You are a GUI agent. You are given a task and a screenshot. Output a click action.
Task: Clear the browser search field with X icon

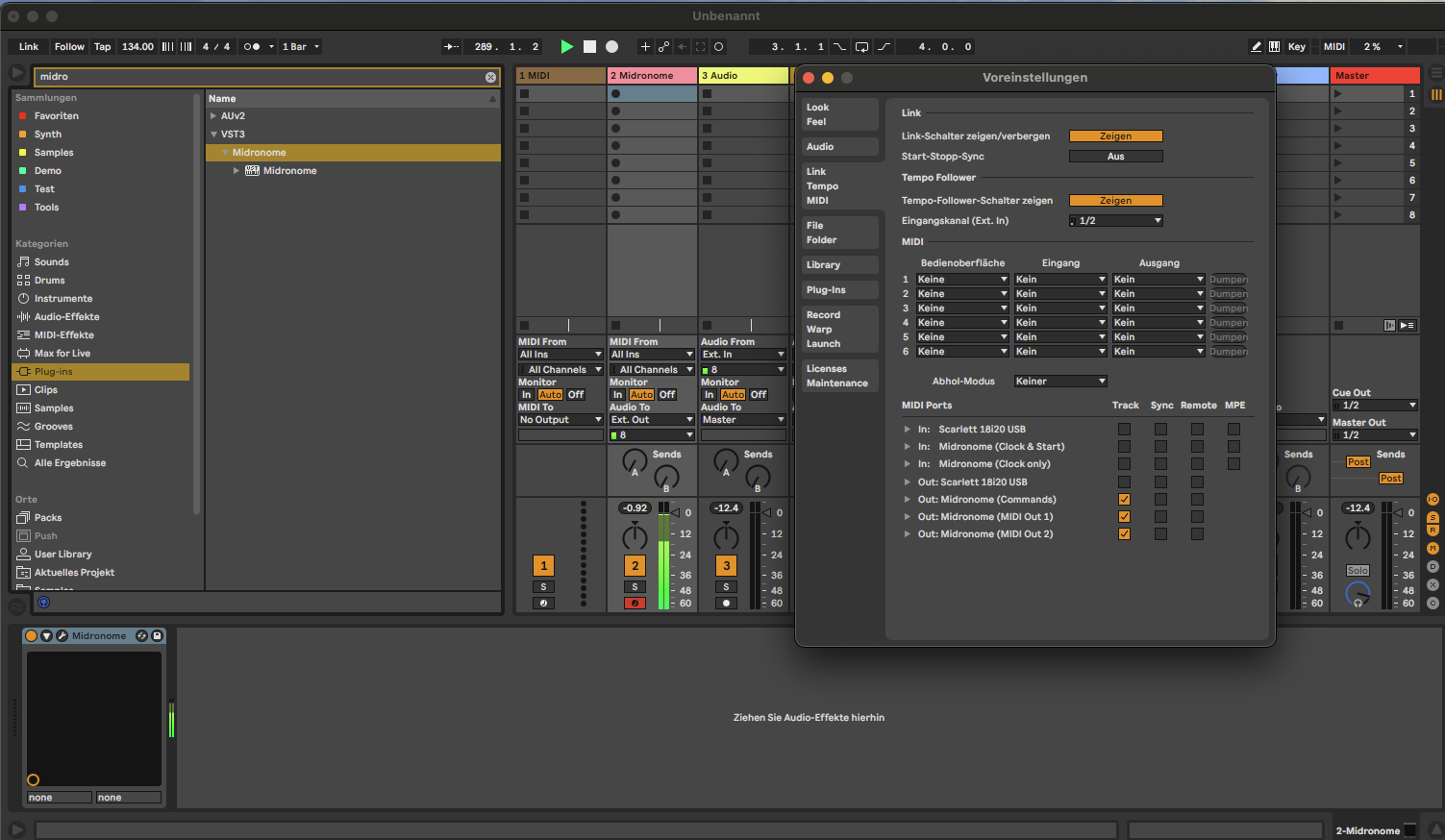(x=490, y=77)
